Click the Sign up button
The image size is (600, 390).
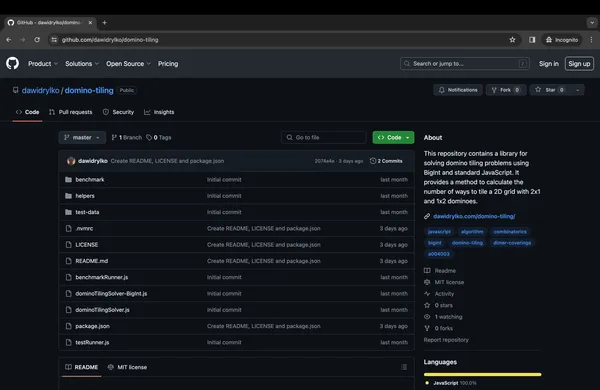(x=579, y=64)
